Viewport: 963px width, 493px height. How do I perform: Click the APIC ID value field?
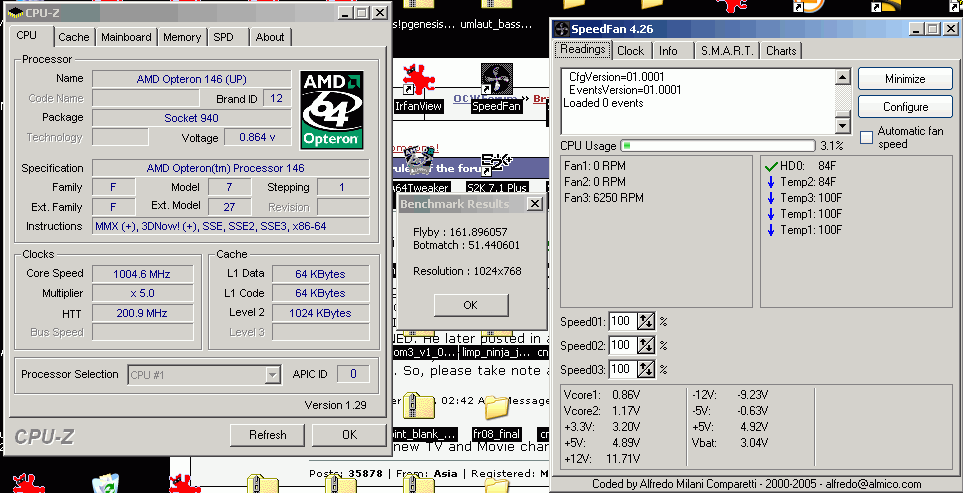(354, 374)
